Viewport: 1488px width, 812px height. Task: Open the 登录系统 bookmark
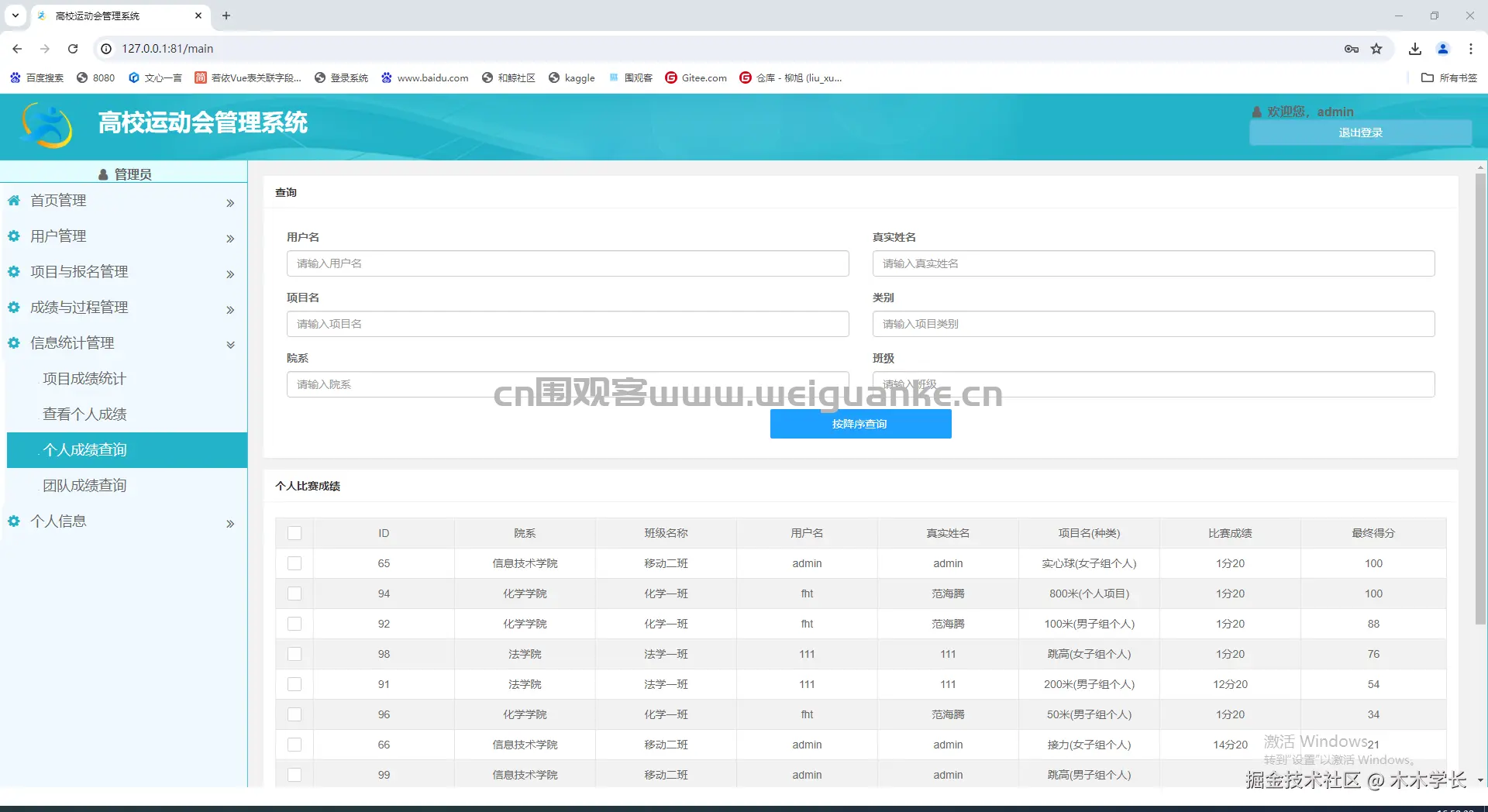[342, 77]
